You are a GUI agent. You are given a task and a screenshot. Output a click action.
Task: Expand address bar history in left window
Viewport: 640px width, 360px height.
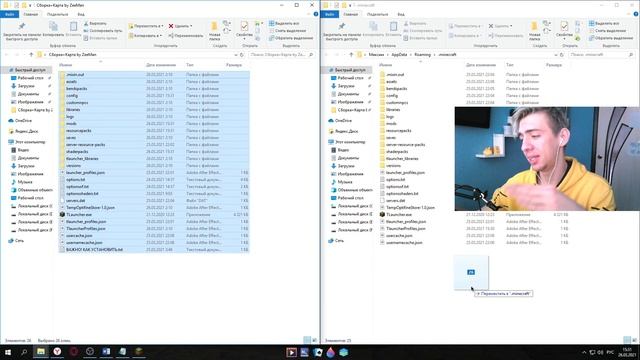click(x=236, y=54)
